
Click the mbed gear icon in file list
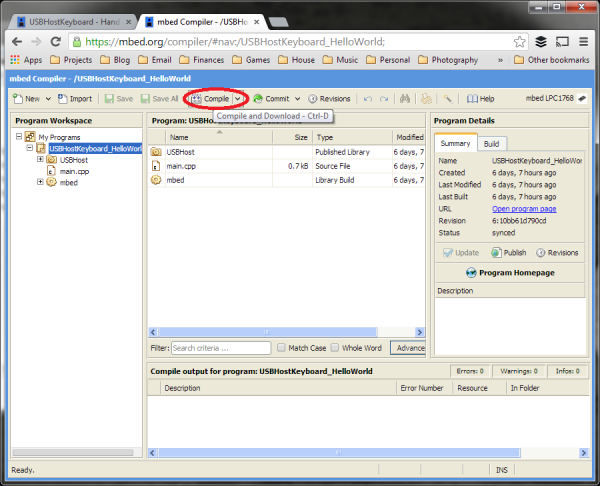pyautogui.click(x=156, y=180)
